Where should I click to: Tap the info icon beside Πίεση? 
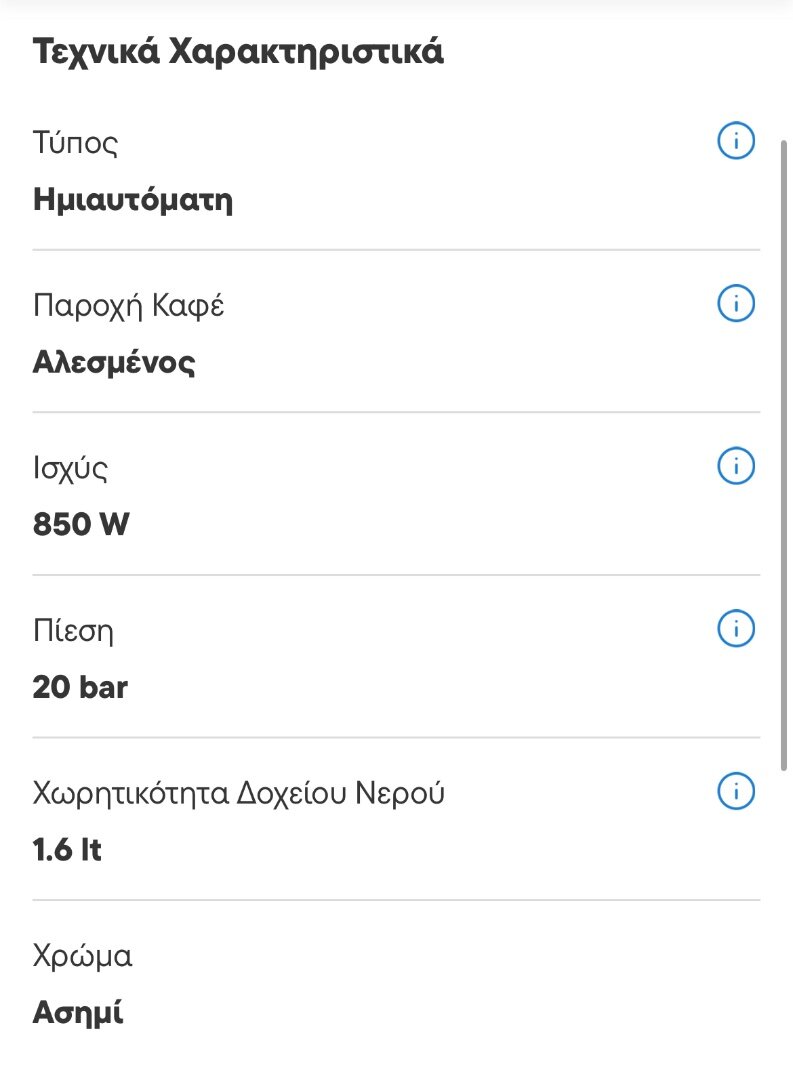coord(736,629)
